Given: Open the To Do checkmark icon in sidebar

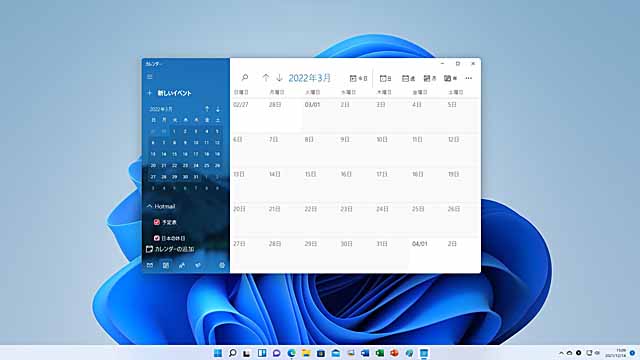Looking at the screenshot, I should coord(198,265).
